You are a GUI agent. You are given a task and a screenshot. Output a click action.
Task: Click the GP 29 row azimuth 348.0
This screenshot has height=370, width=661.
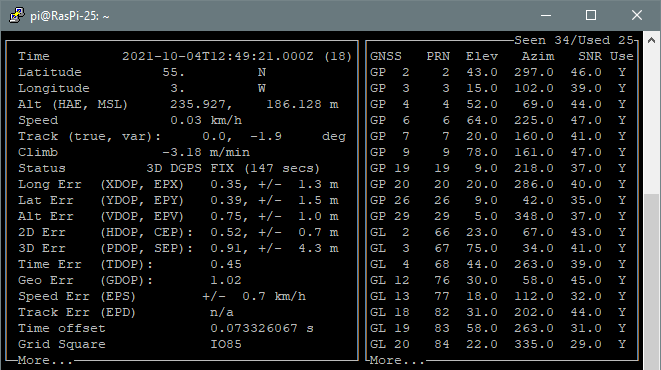click(x=534, y=217)
